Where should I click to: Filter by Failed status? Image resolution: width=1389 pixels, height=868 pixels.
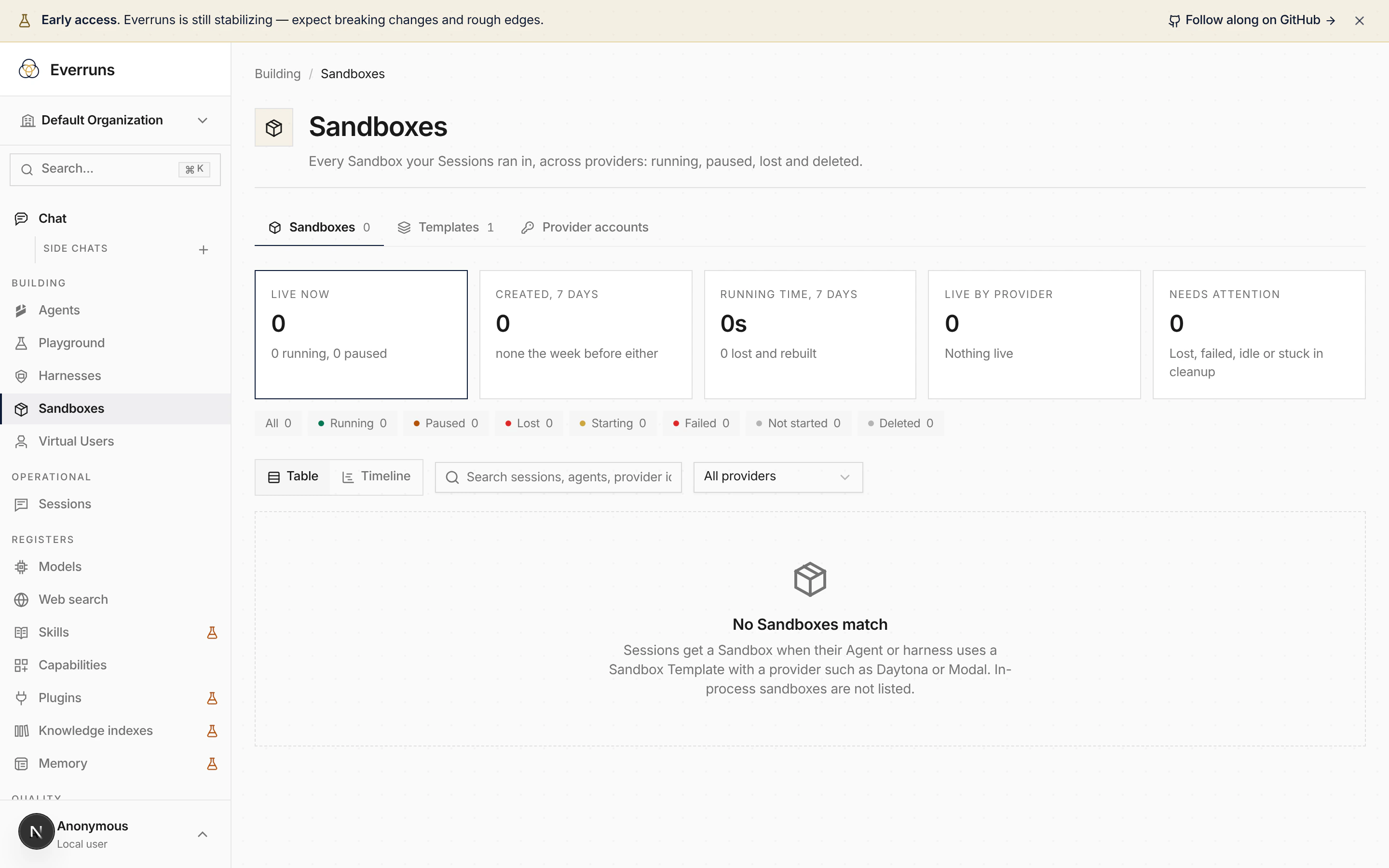pyautogui.click(x=701, y=423)
